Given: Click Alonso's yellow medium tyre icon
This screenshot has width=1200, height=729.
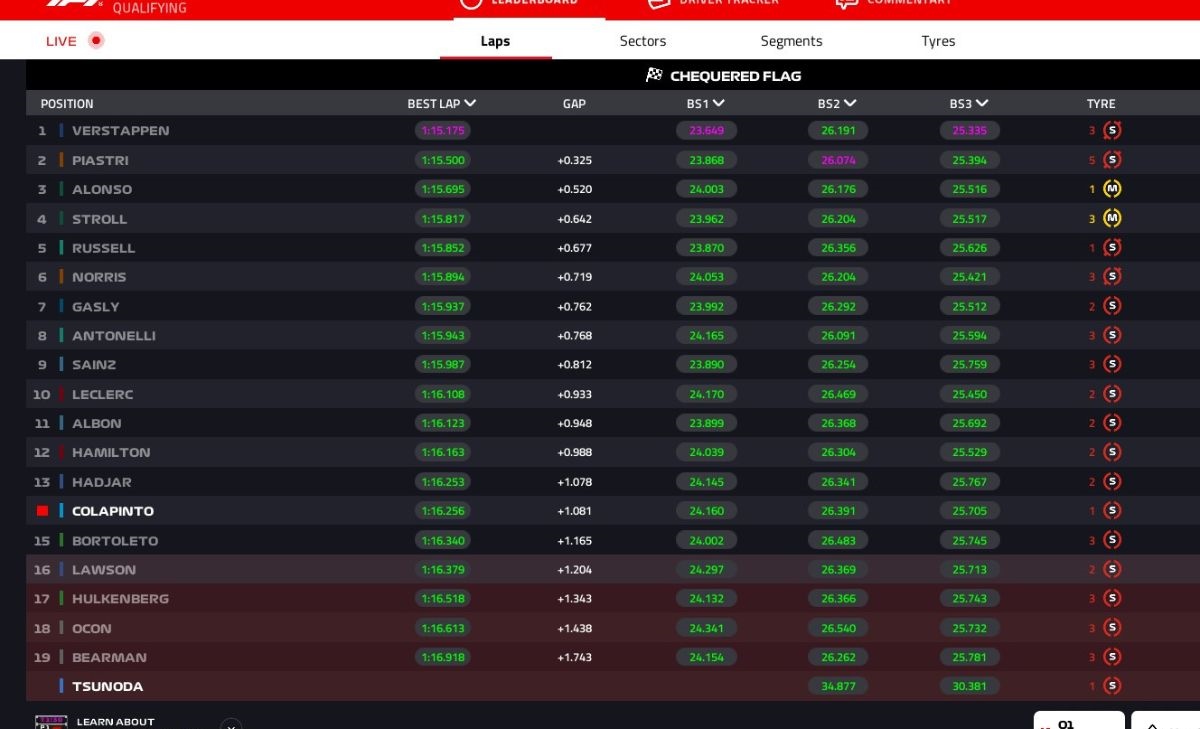Looking at the screenshot, I should [x=1111, y=189].
